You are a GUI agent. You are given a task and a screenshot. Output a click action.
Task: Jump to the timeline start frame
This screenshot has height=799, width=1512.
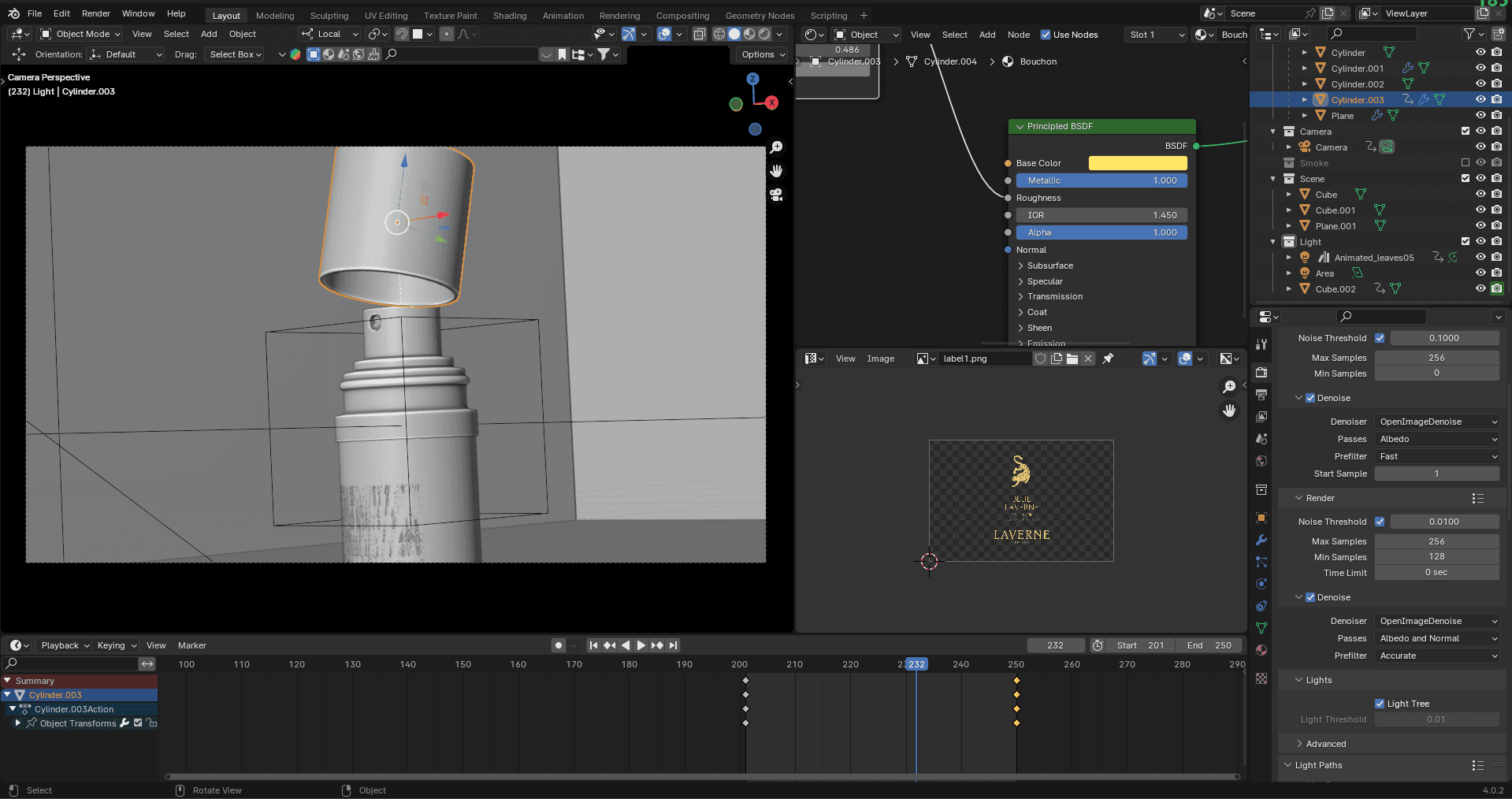594,645
